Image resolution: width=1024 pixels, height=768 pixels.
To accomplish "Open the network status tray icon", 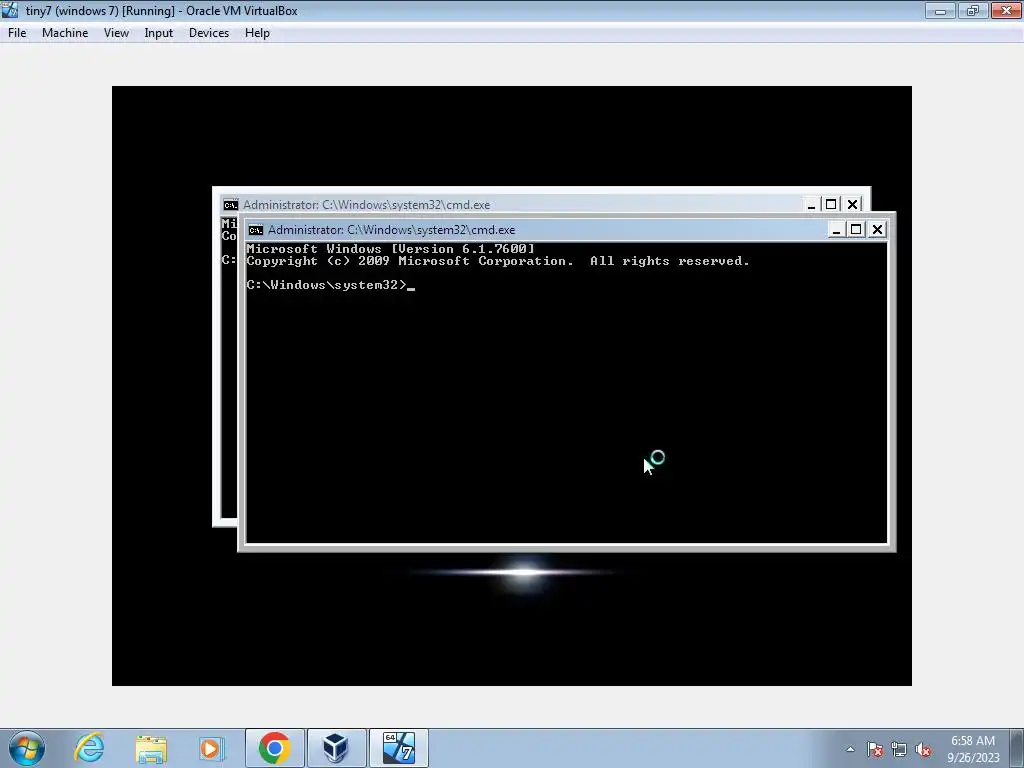I will (899, 750).
